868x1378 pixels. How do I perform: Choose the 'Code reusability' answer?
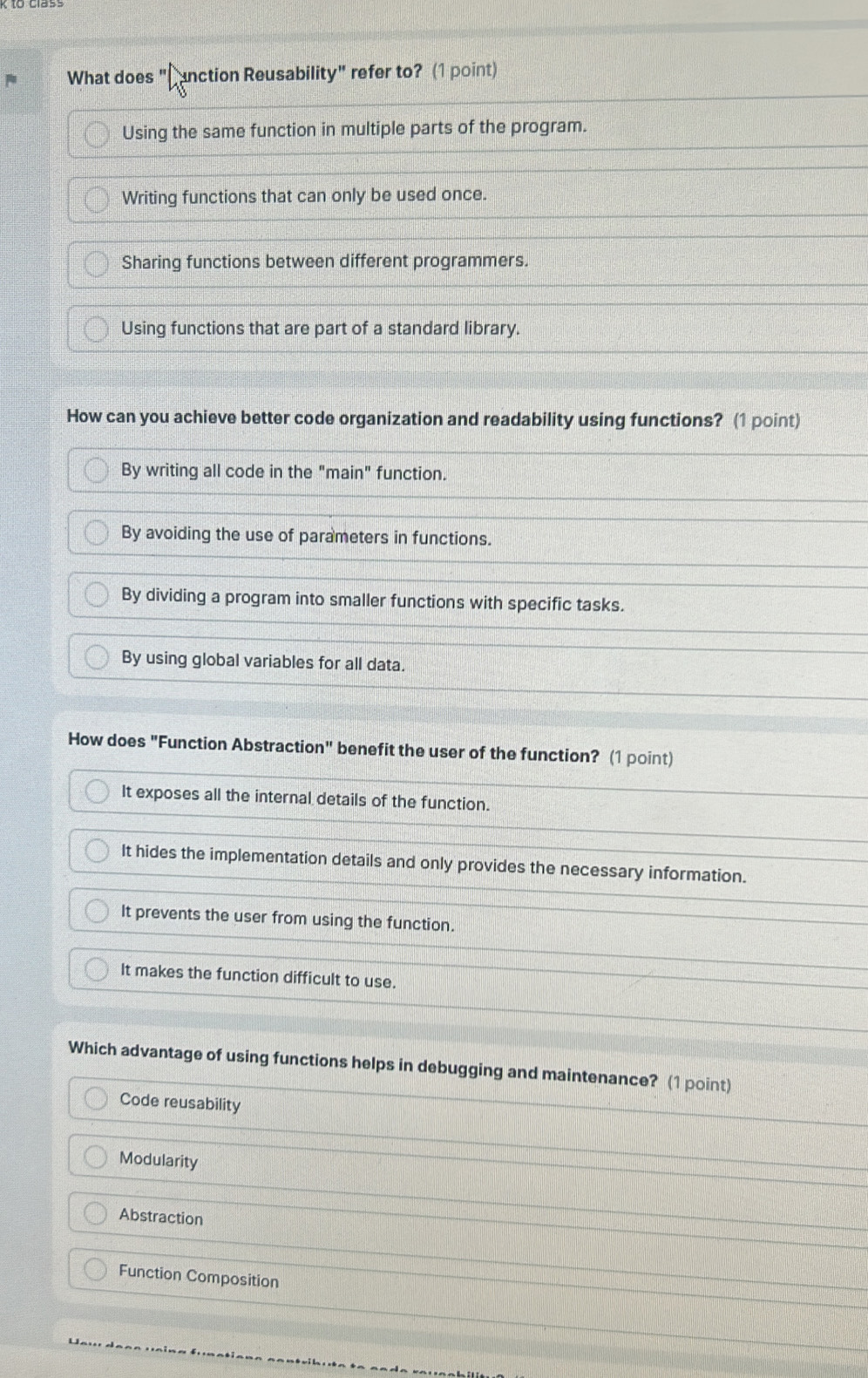coord(96,1100)
